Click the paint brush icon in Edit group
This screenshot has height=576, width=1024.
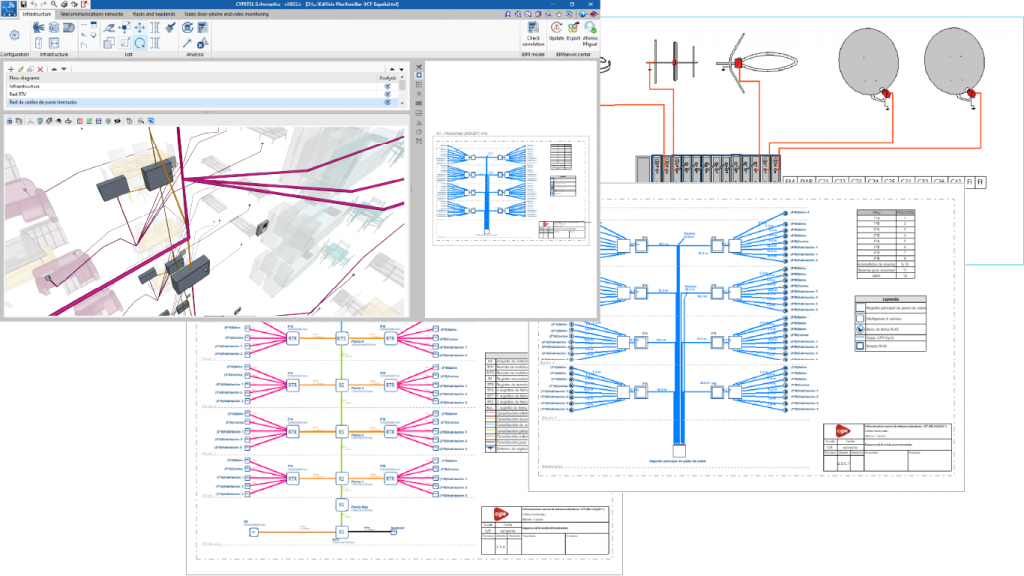tap(170, 27)
